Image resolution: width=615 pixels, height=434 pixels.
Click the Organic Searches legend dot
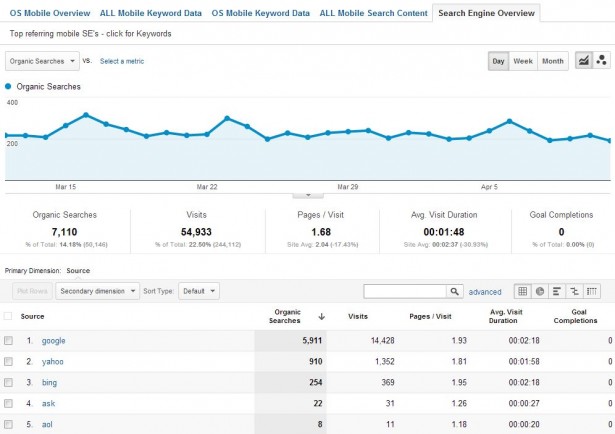click(8, 86)
